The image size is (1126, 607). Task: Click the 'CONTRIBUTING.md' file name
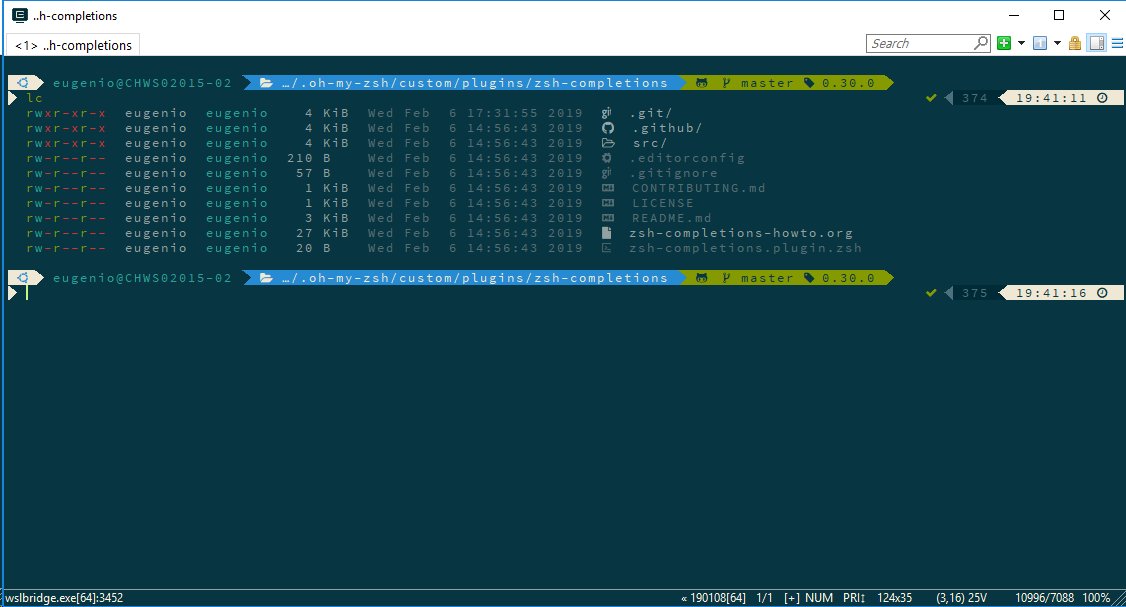coord(699,188)
